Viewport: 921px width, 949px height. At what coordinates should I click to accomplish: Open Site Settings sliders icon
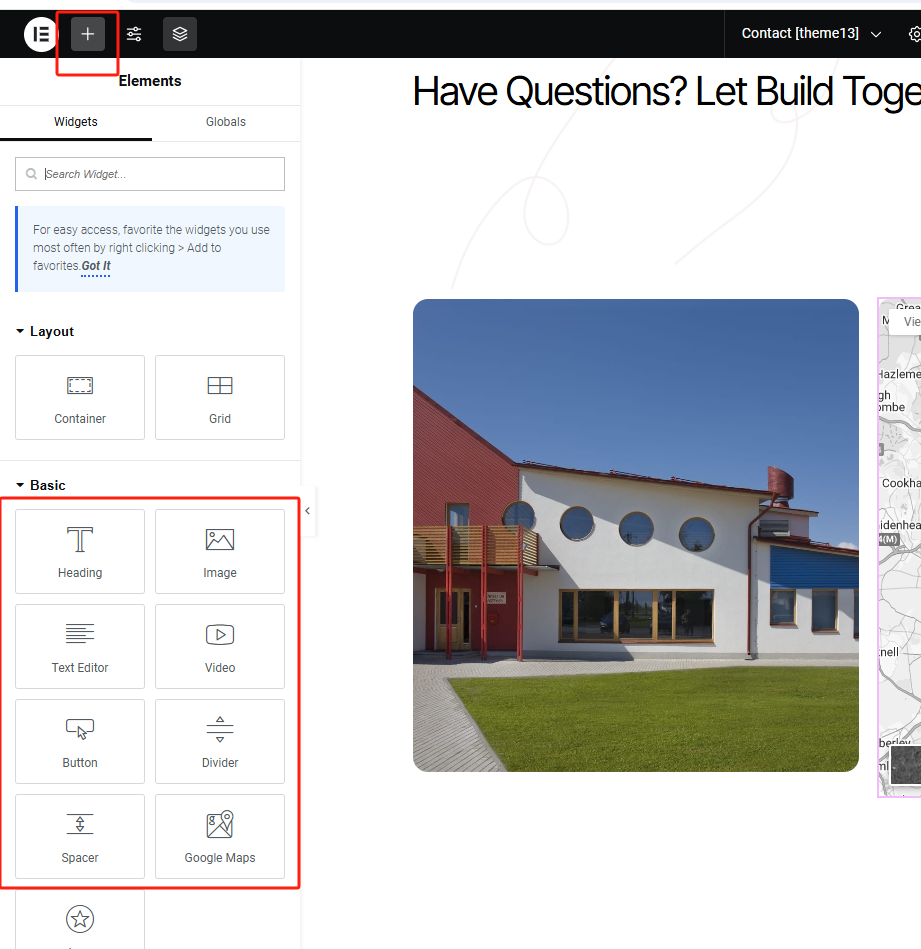134,34
